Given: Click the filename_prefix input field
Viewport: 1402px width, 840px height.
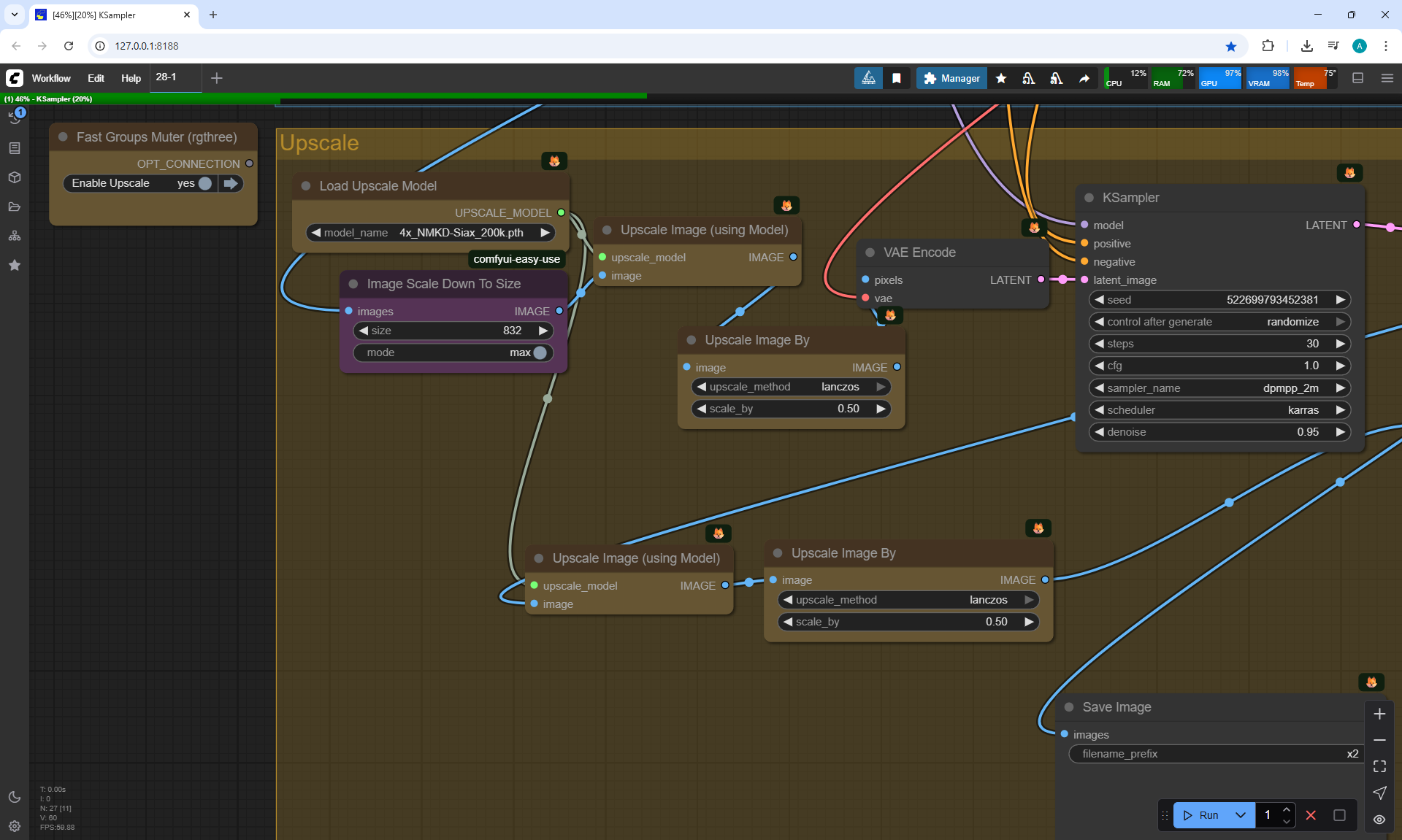Looking at the screenshot, I should [x=1217, y=754].
